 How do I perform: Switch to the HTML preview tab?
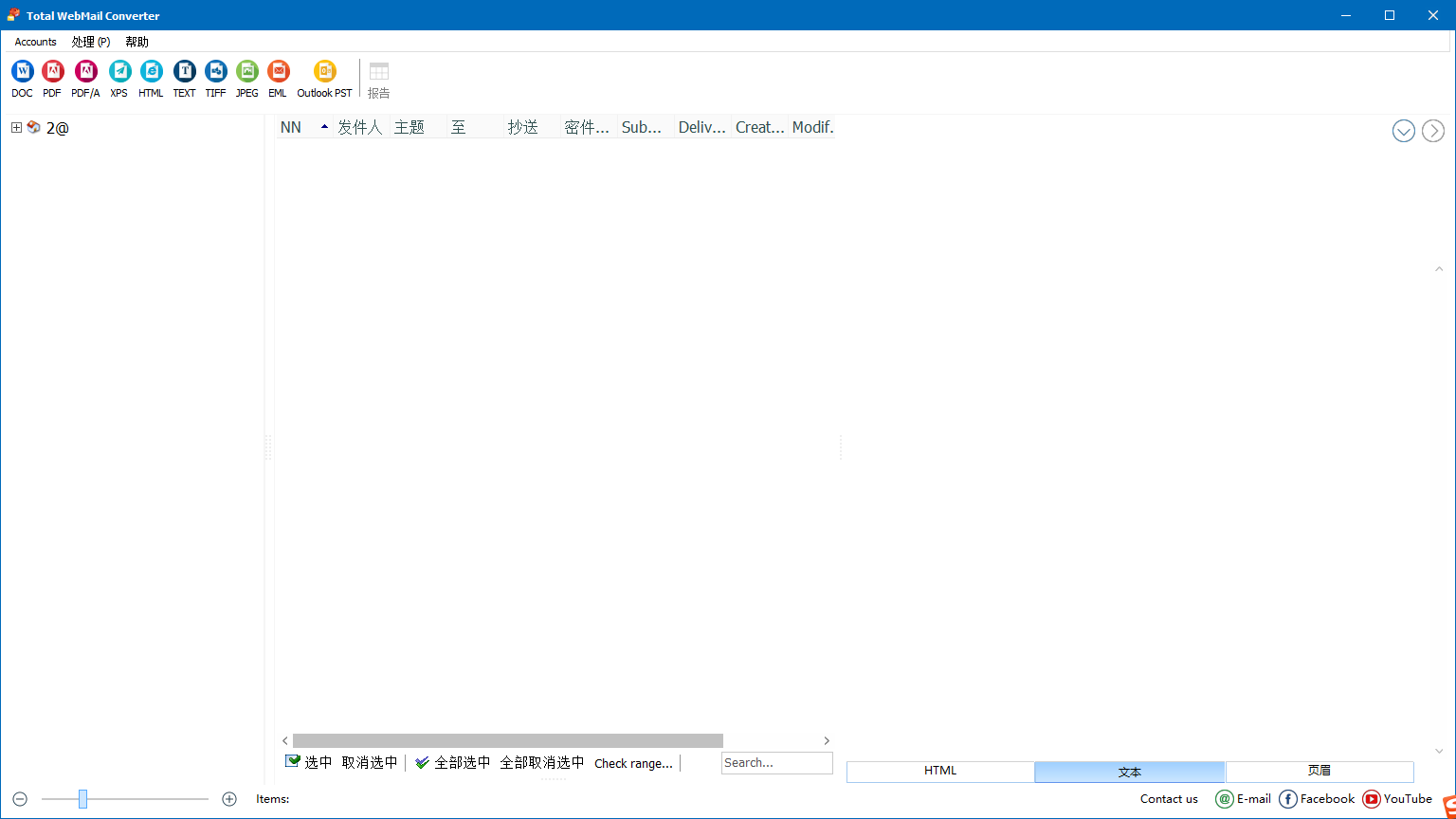click(x=940, y=772)
